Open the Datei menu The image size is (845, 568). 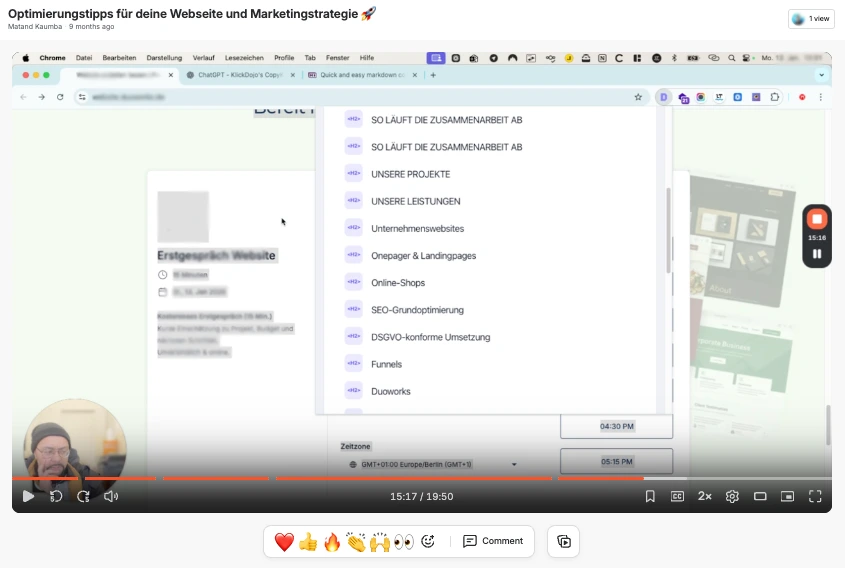click(x=84, y=58)
